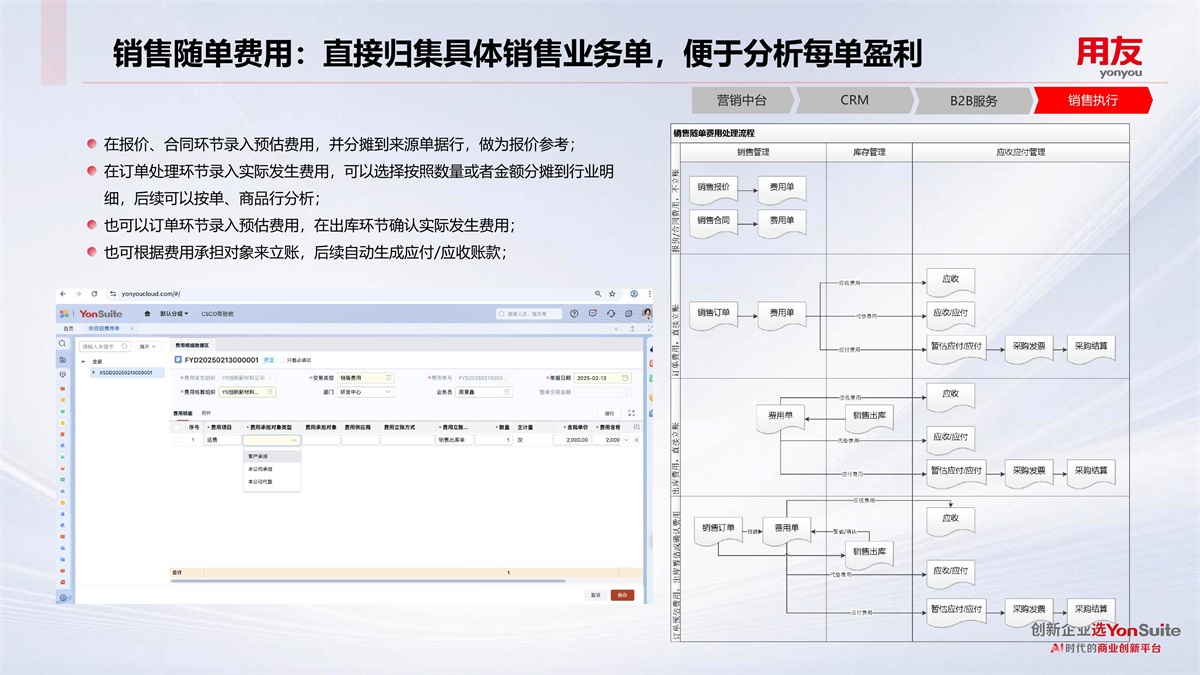Viewport: 1200px width, 675px height.
Task: Choose 客户承担 from the dropdown list
Action: point(258,456)
